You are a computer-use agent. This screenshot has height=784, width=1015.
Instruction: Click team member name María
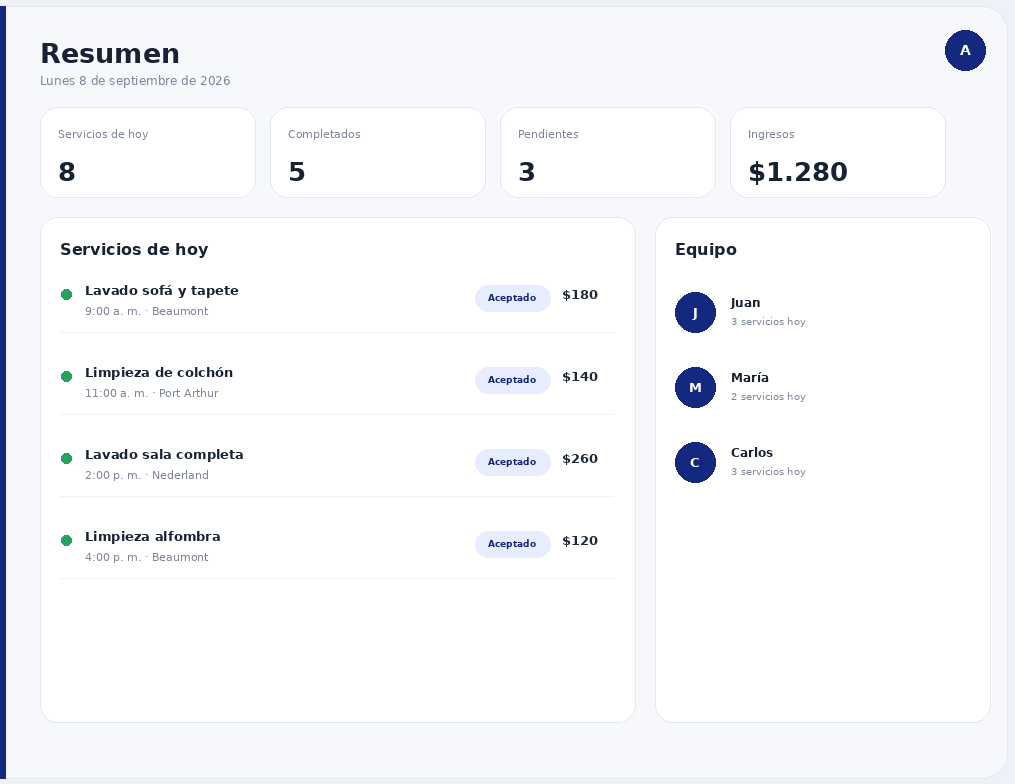[750, 378]
